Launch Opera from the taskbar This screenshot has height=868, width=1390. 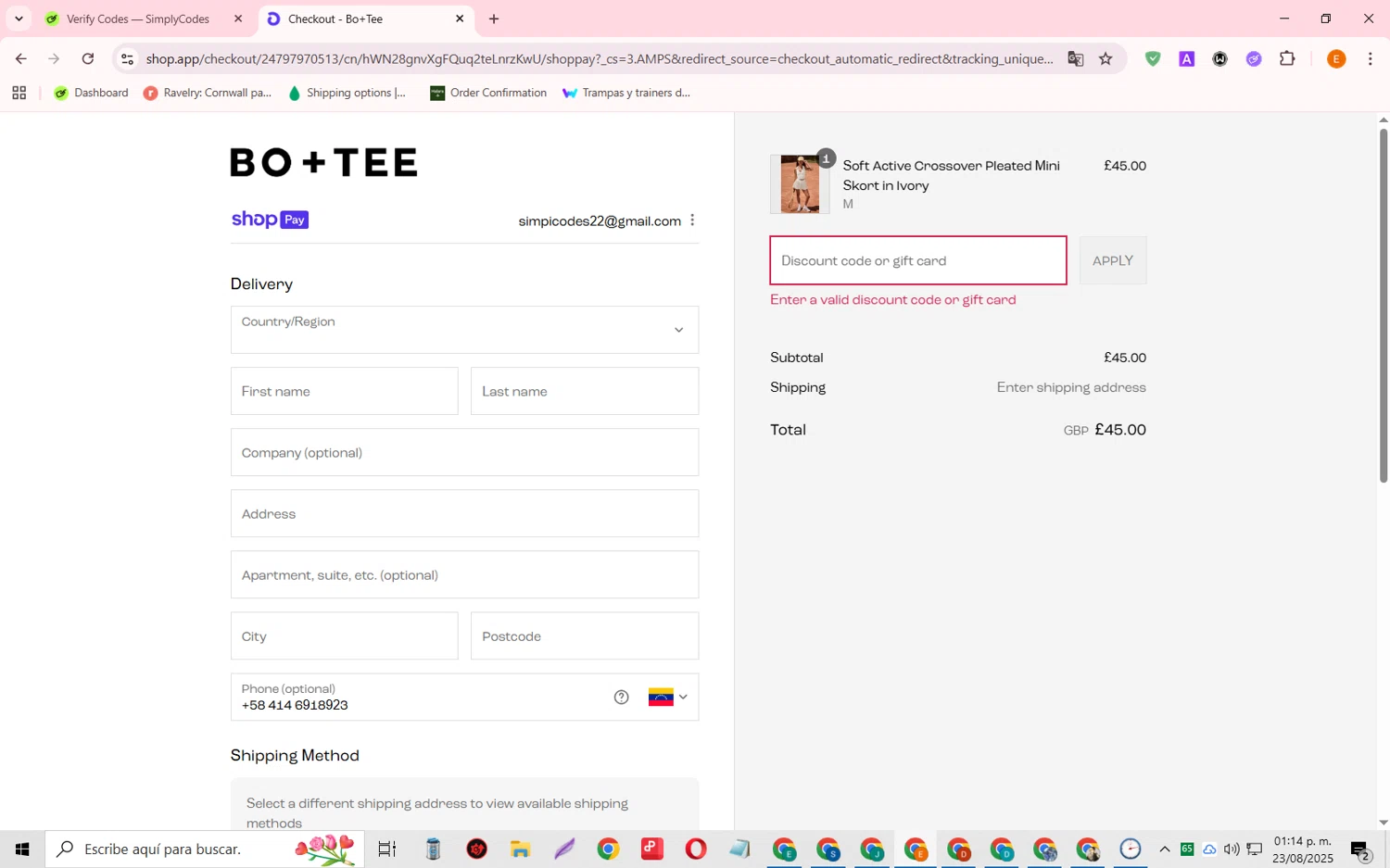point(696,849)
